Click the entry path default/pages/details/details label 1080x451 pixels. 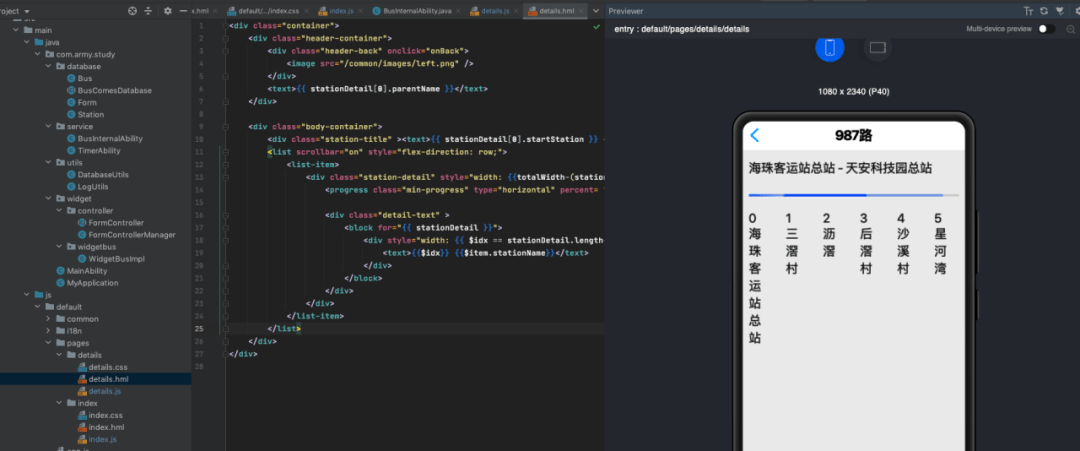(682, 29)
